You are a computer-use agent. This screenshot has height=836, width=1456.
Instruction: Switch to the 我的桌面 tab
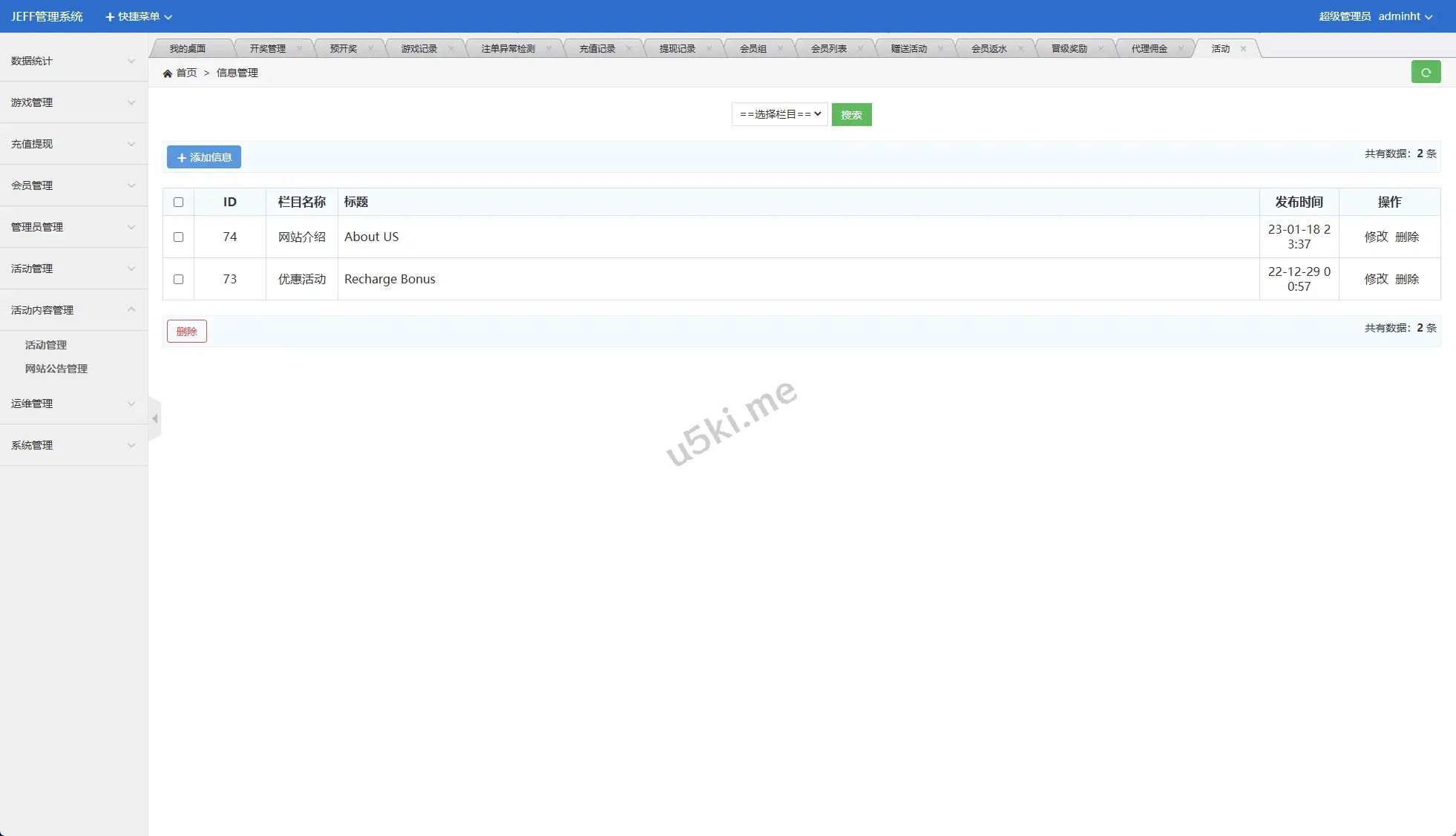point(187,49)
